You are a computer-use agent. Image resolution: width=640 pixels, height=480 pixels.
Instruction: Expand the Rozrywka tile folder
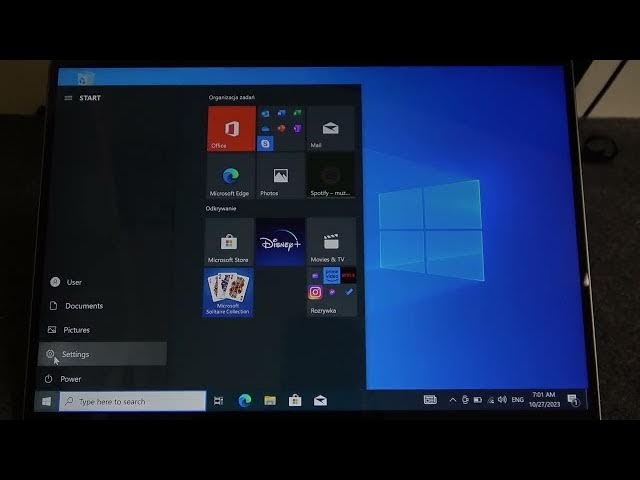(x=331, y=293)
